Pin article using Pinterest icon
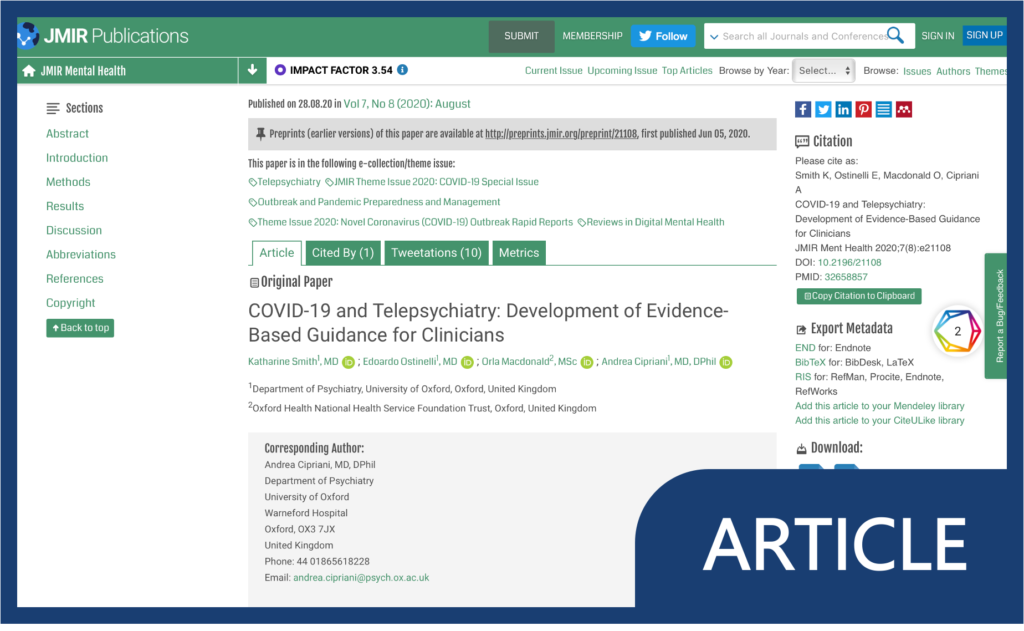The height and width of the screenshot is (631, 1024). pos(863,110)
